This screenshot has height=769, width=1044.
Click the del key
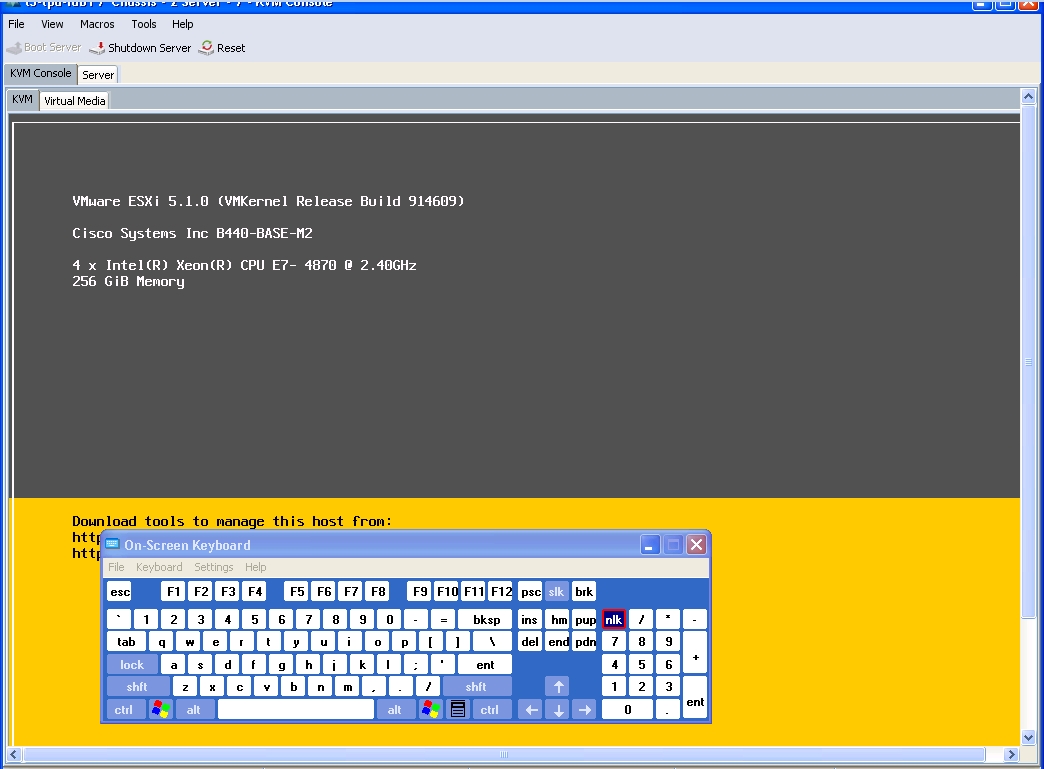pyautogui.click(x=530, y=642)
